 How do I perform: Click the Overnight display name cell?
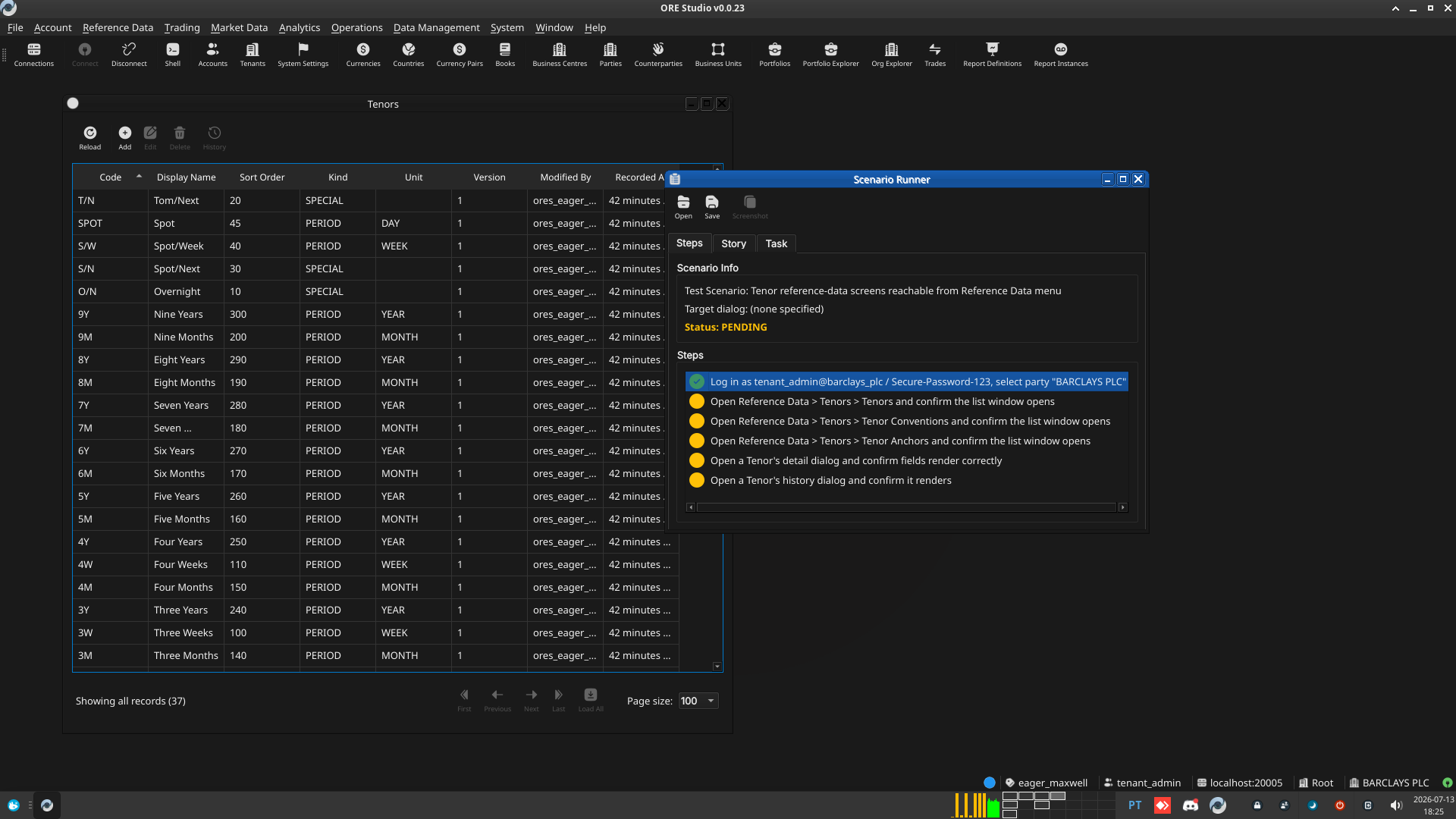(186, 291)
